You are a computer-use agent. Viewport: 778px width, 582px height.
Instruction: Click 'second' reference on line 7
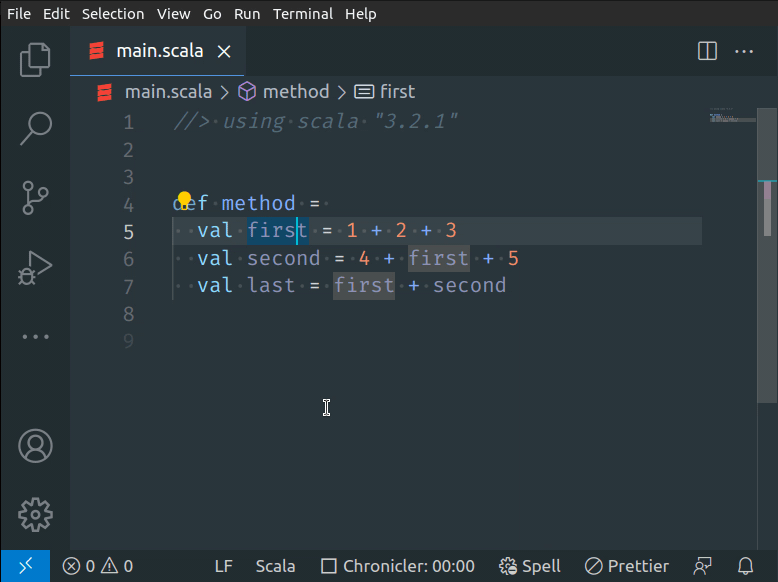470,286
